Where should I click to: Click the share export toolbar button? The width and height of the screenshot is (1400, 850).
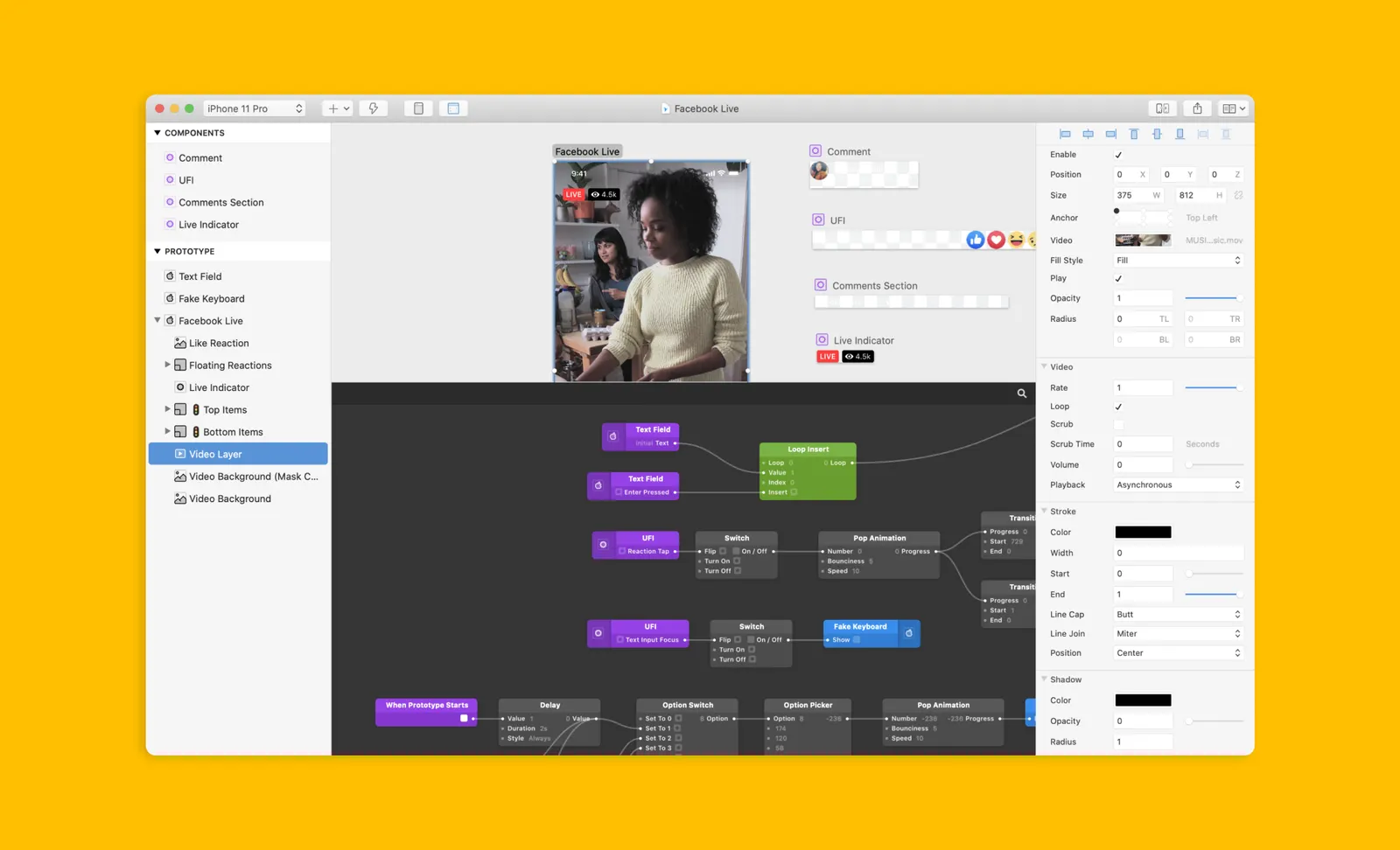(1197, 108)
